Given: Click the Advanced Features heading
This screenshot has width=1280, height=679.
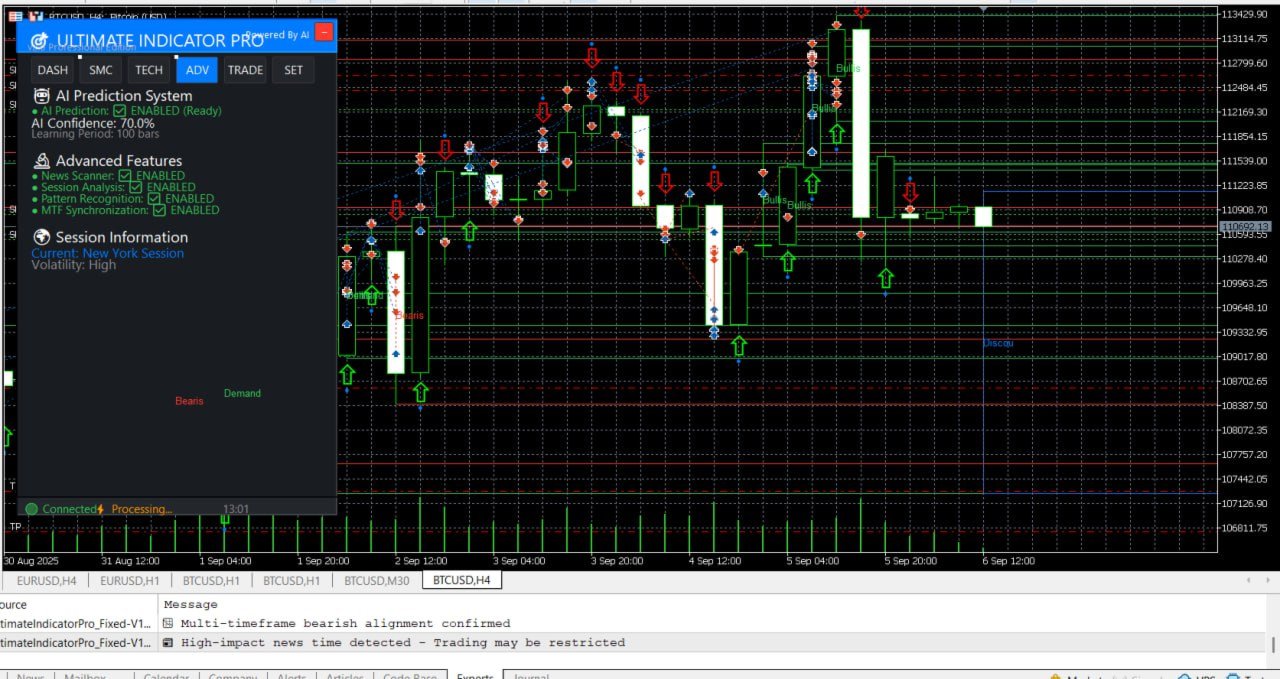Looking at the screenshot, I should (119, 160).
